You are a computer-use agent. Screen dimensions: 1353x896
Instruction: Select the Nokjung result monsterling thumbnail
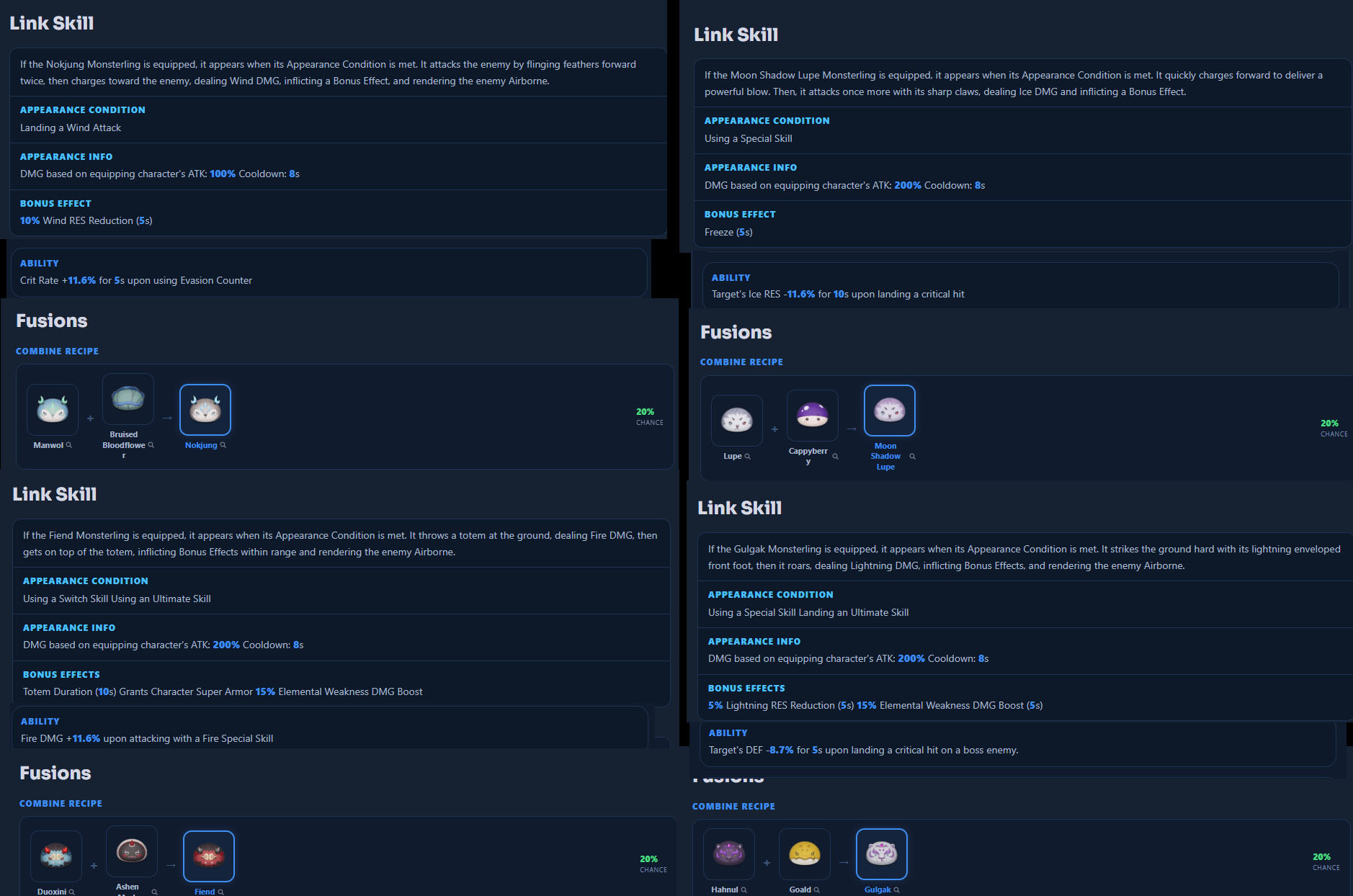pos(205,409)
